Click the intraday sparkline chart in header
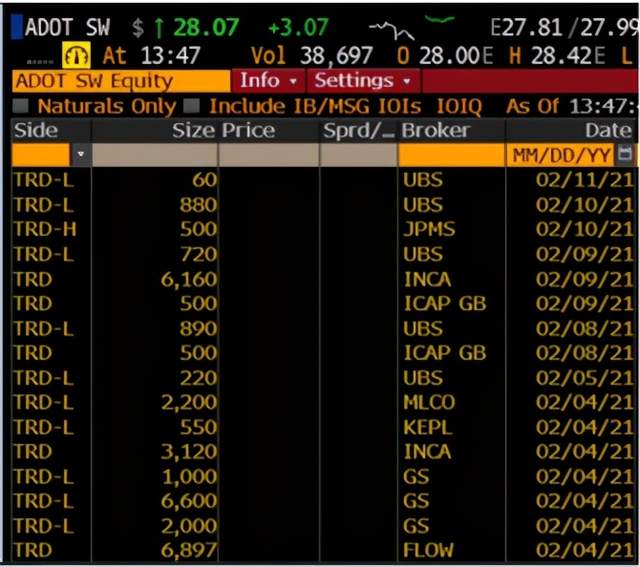Viewport: 640px width, 567px height. (411, 27)
